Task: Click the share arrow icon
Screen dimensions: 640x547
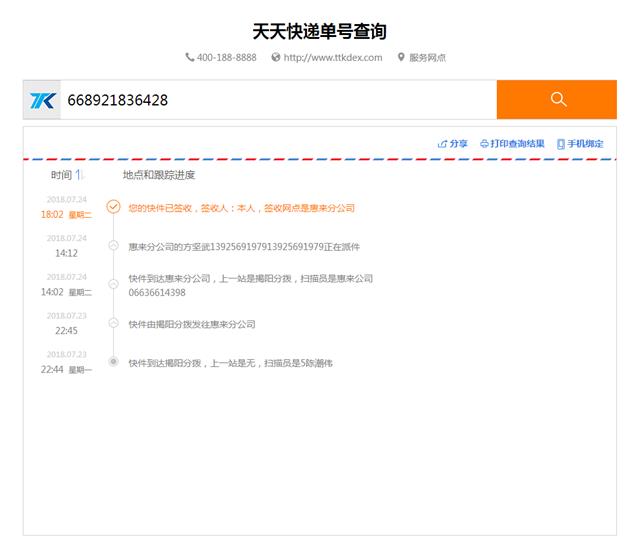Action: click(x=442, y=144)
